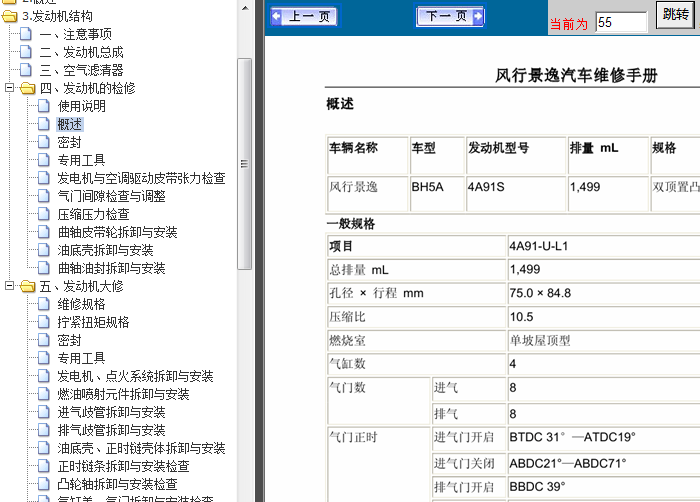Click the 跳转 jump button
This screenshot has height=502, width=700.
pyautogui.click(x=675, y=15)
